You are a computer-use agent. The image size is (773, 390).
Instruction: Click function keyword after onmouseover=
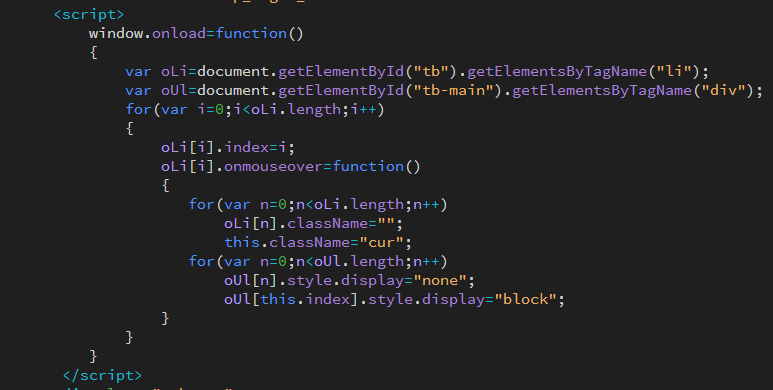point(369,167)
